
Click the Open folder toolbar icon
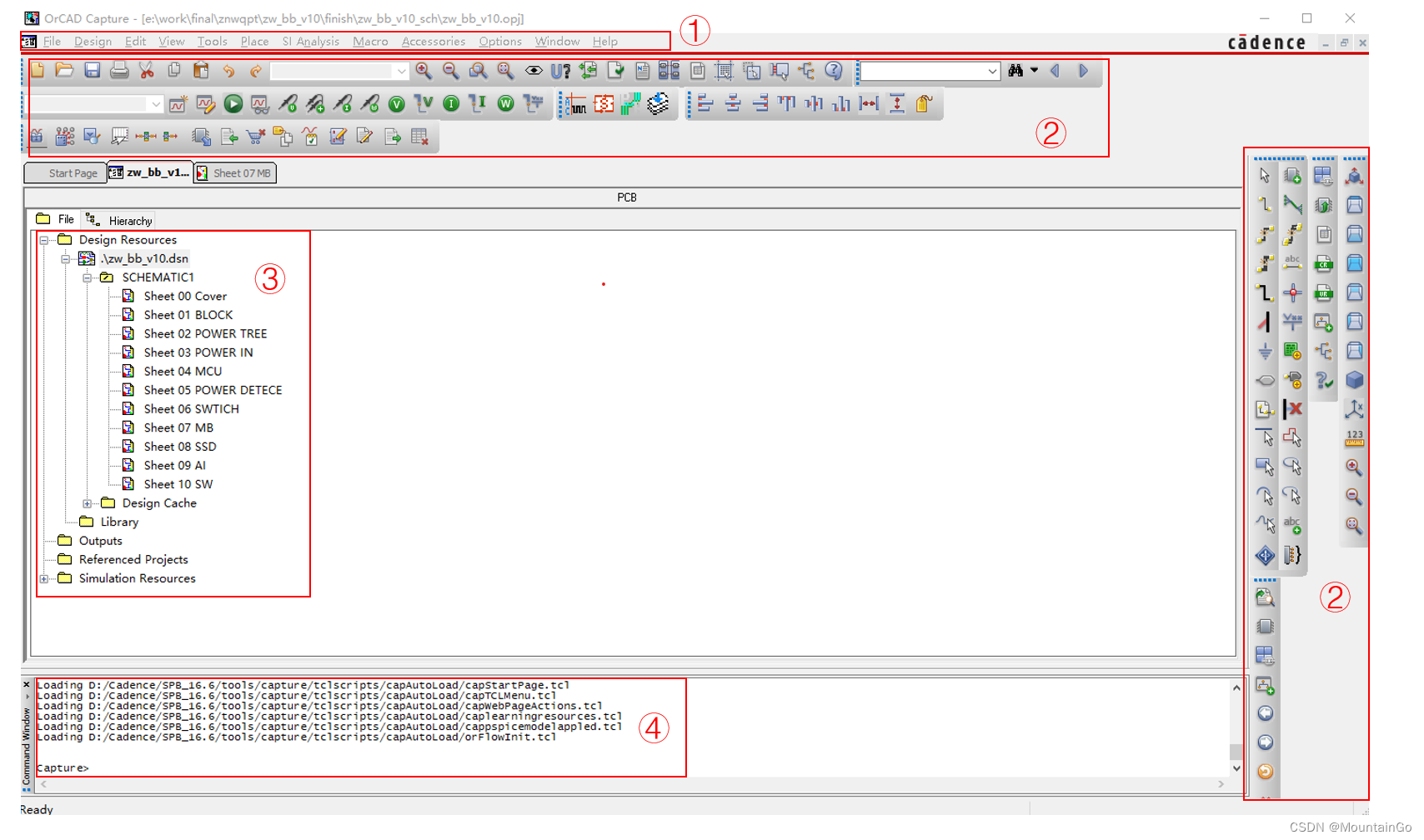click(x=64, y=71)
